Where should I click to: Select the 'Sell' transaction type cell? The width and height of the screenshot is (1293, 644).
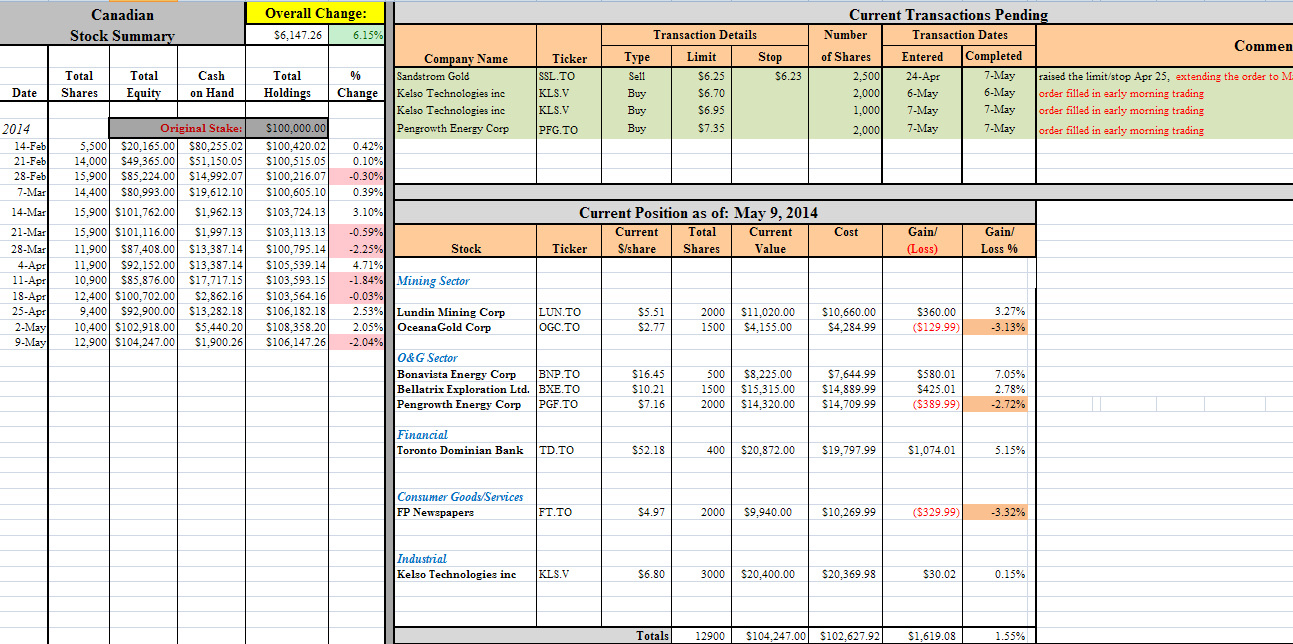pyautogui.click(x=637, y=76)
